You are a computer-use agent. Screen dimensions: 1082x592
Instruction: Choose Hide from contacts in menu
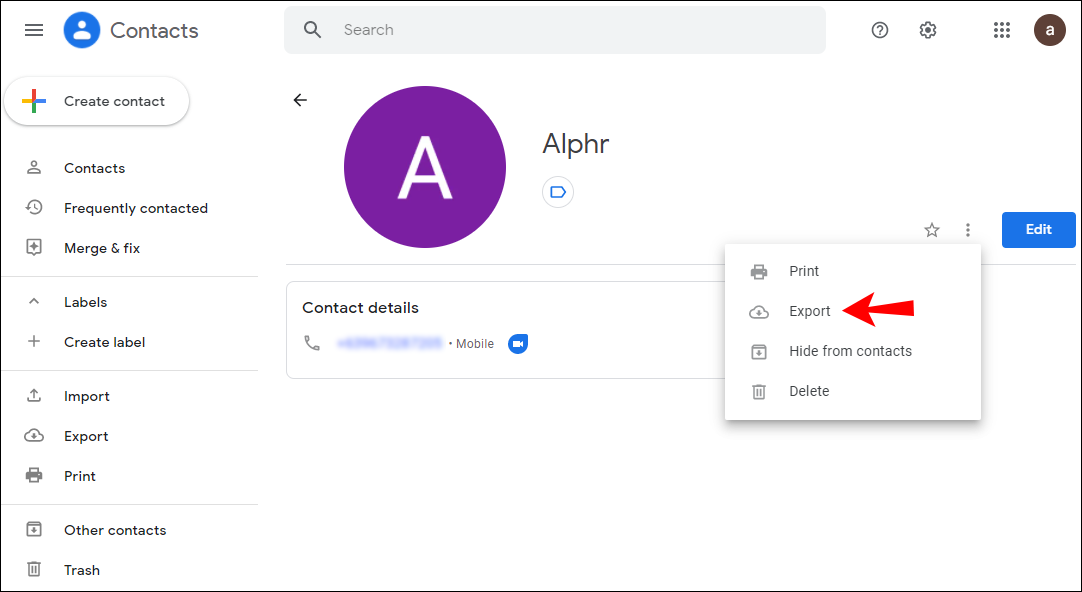[850, 351]
